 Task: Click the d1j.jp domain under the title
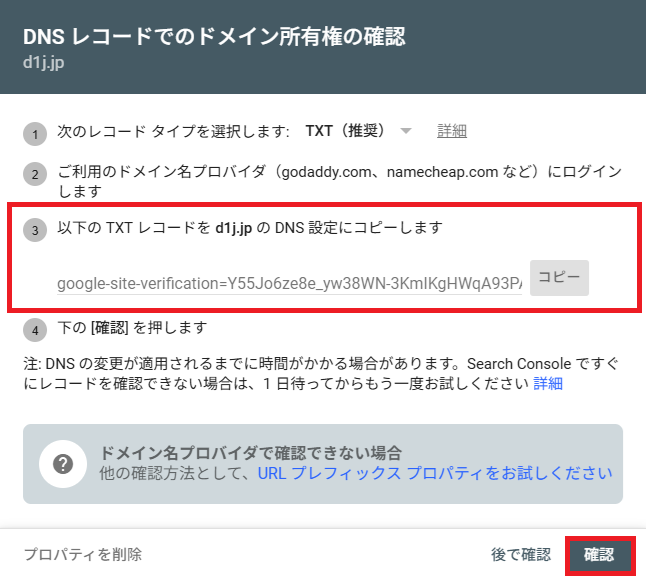point(44,63)
